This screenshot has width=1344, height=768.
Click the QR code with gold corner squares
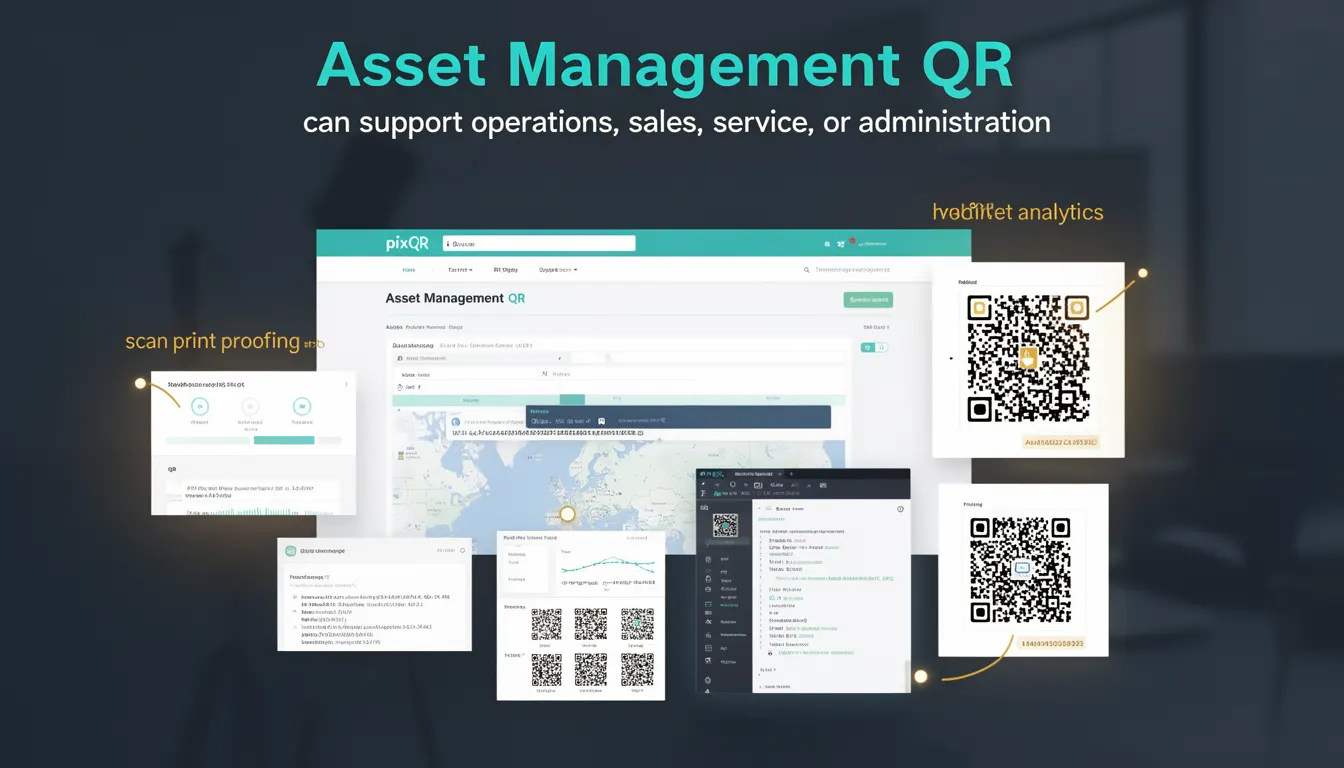tap(1028, 358)
